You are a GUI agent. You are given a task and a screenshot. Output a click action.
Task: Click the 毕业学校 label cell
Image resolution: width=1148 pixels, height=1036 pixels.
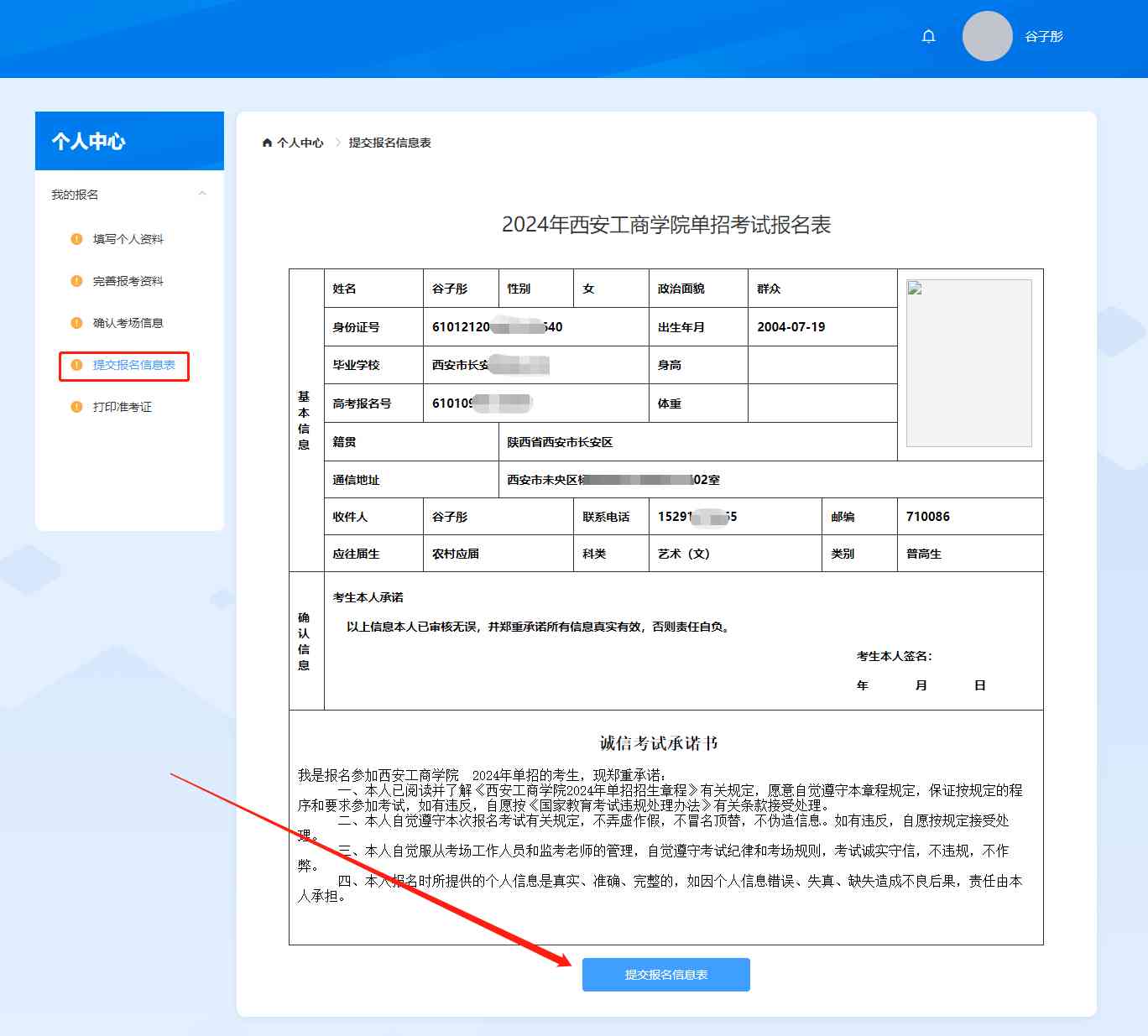pyautogui.click(x=373, y=365)
